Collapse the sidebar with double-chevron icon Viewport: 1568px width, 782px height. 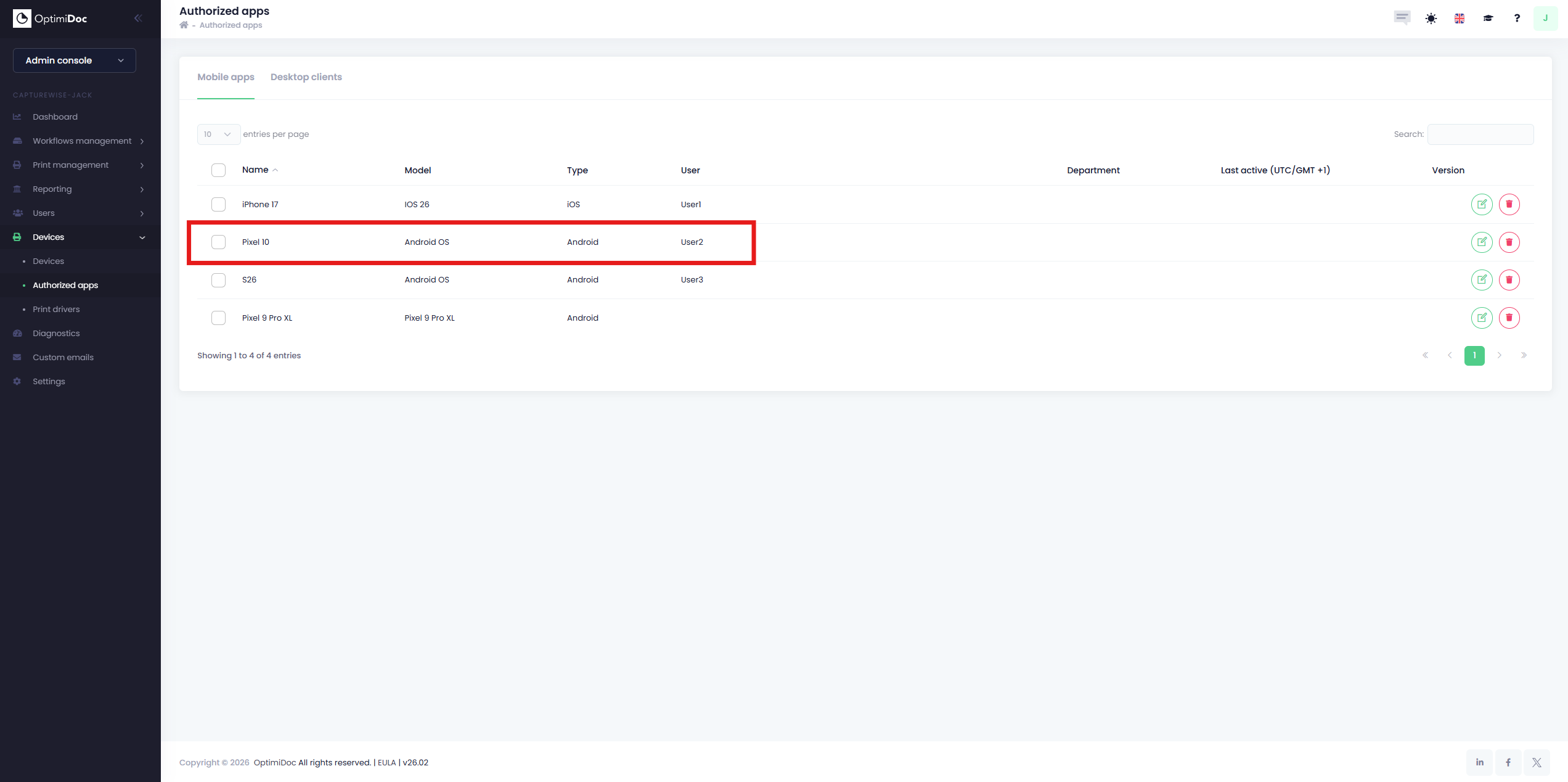click(138, 19)
